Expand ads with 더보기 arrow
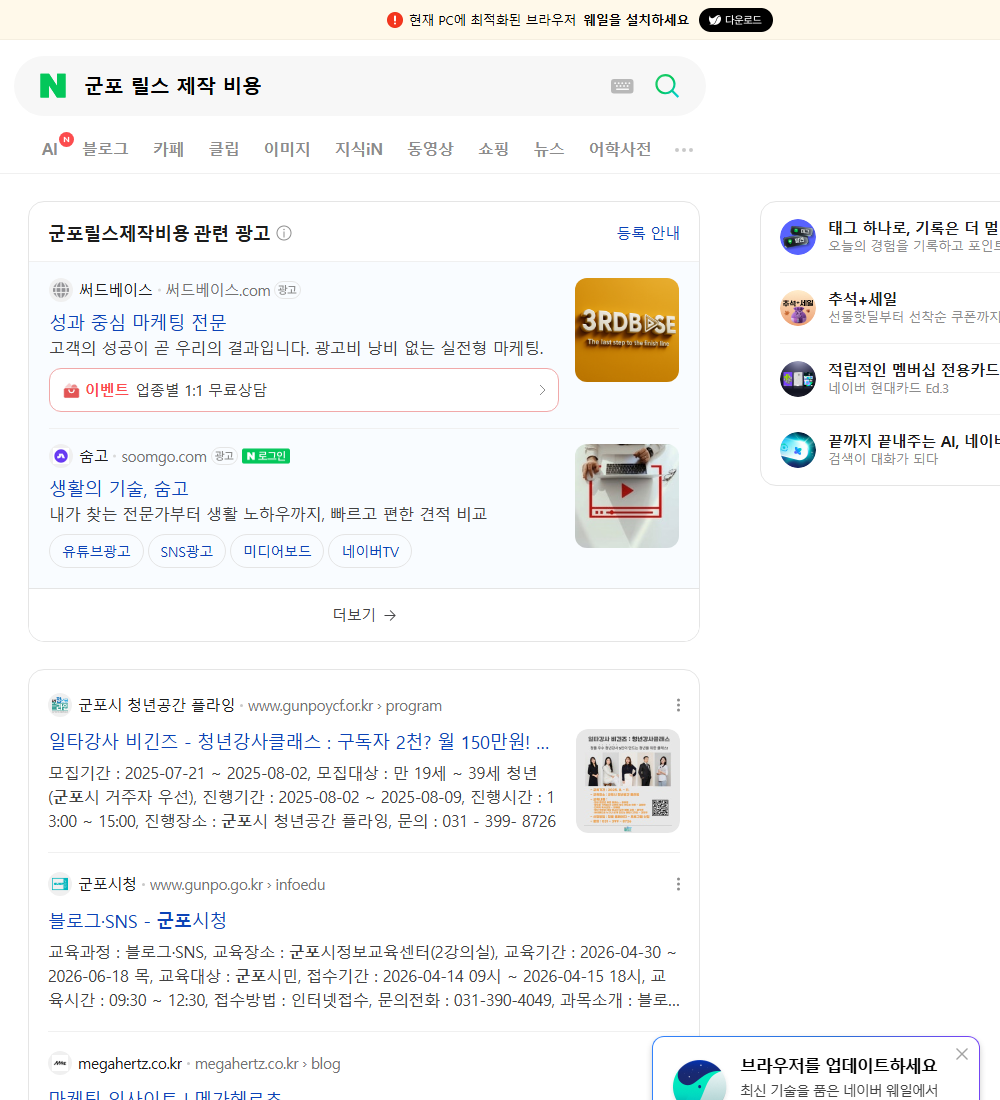The width and height of the screenshot is (1000, 1100). [364, 615]
